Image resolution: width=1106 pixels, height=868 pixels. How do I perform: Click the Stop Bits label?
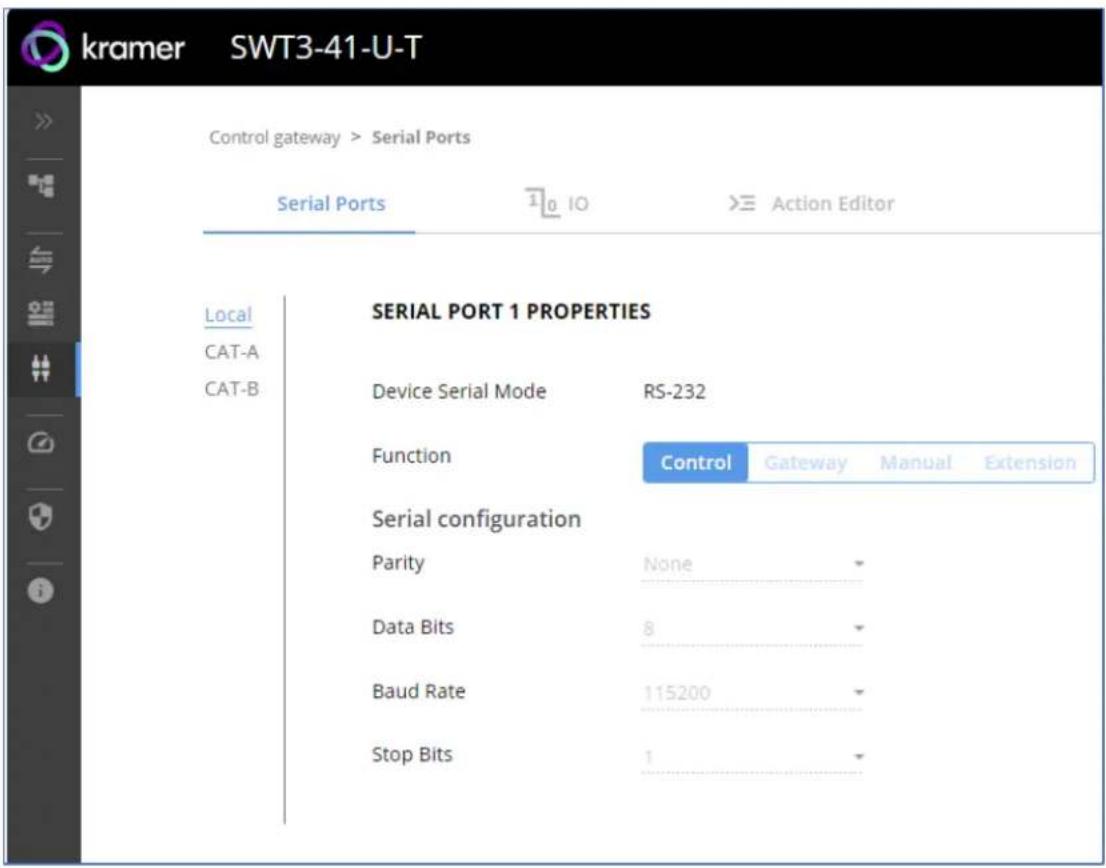412,755
